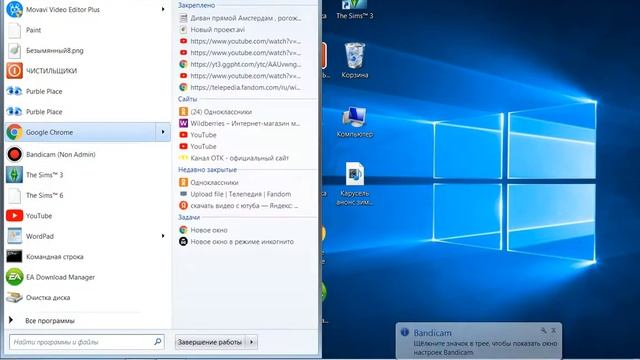
Task: Select The Sims 3 desktop shortcut
Action: (x=354, y=10)
